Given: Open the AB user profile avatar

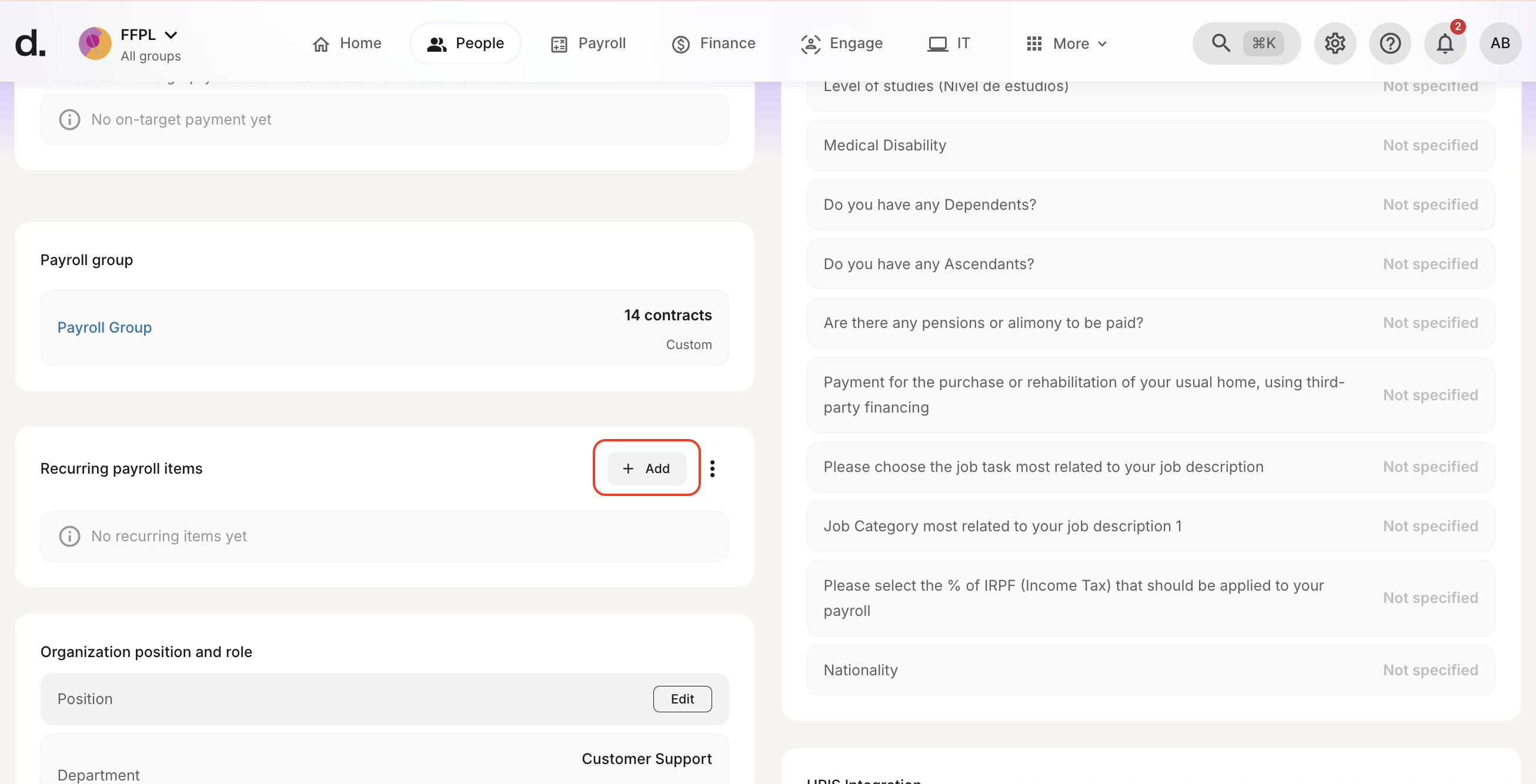Looking at the screenshot, I should point(1500,43).
